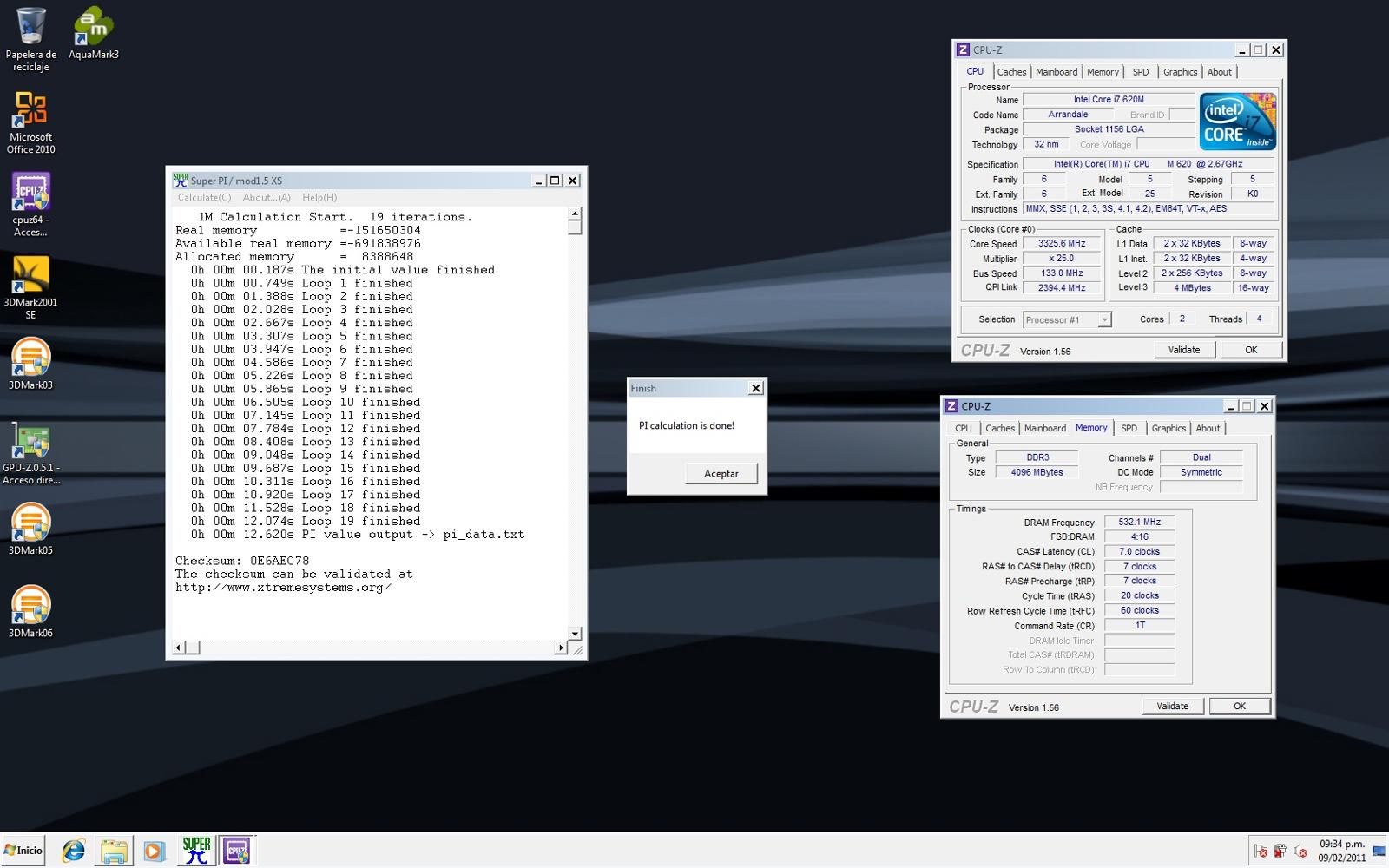
Task: Select the SPD tab in the top CPU-Z window
Action: pos(1141,72)
